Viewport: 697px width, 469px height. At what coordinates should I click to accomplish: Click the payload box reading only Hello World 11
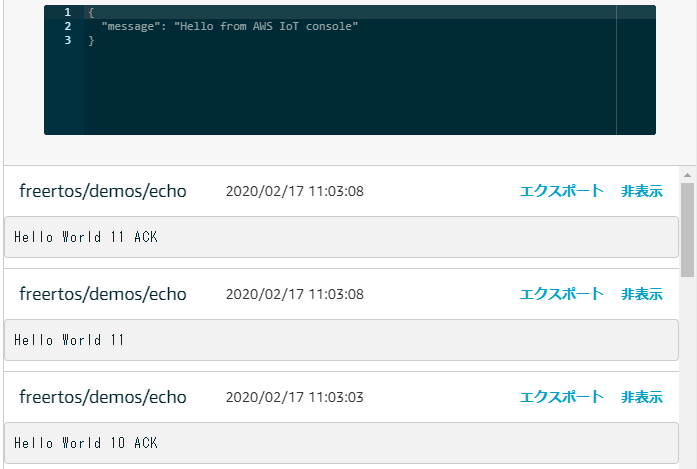(x=341, y=340)
